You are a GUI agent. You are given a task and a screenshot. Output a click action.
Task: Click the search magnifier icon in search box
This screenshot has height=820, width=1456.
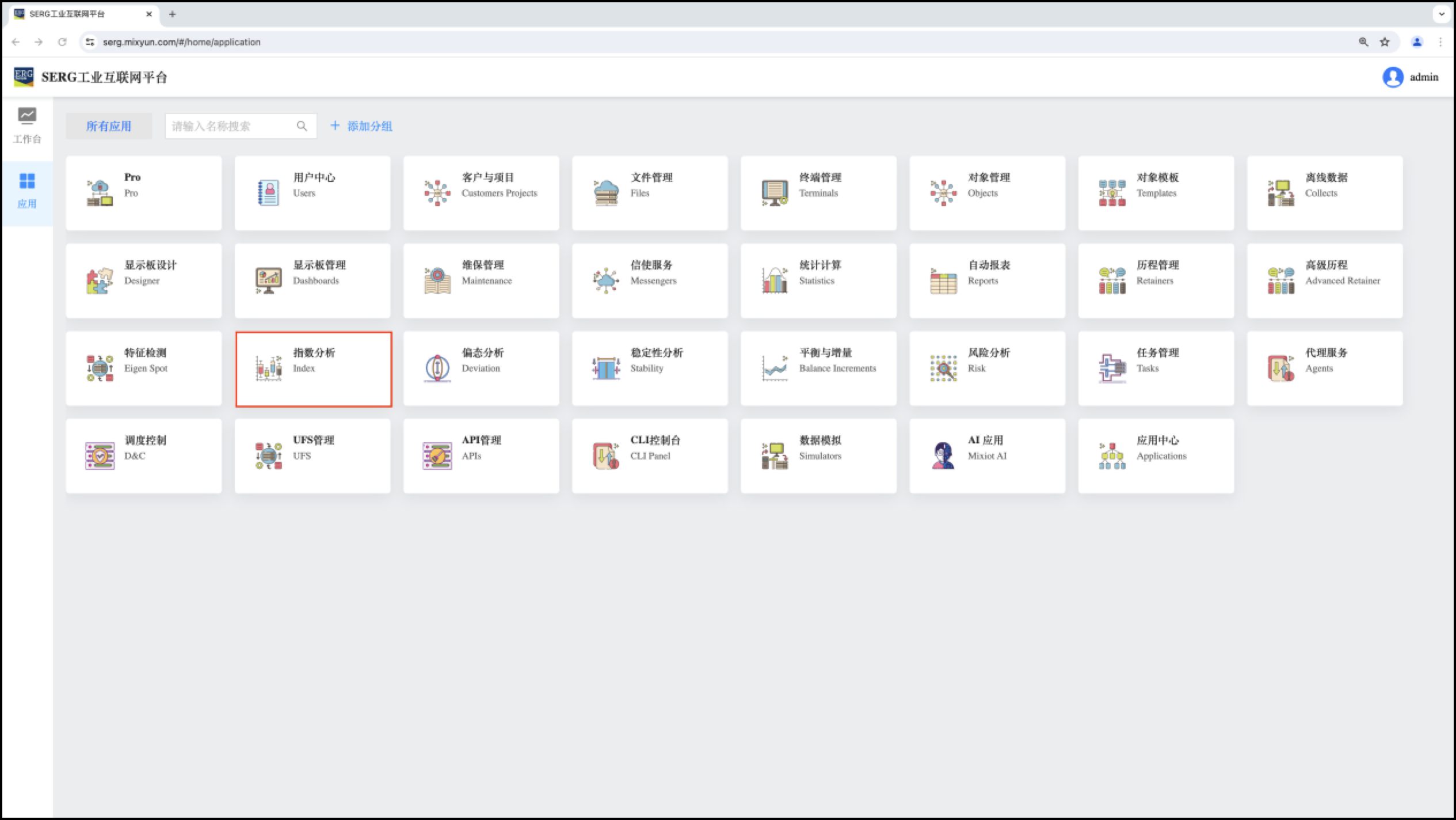coord(302,126)
